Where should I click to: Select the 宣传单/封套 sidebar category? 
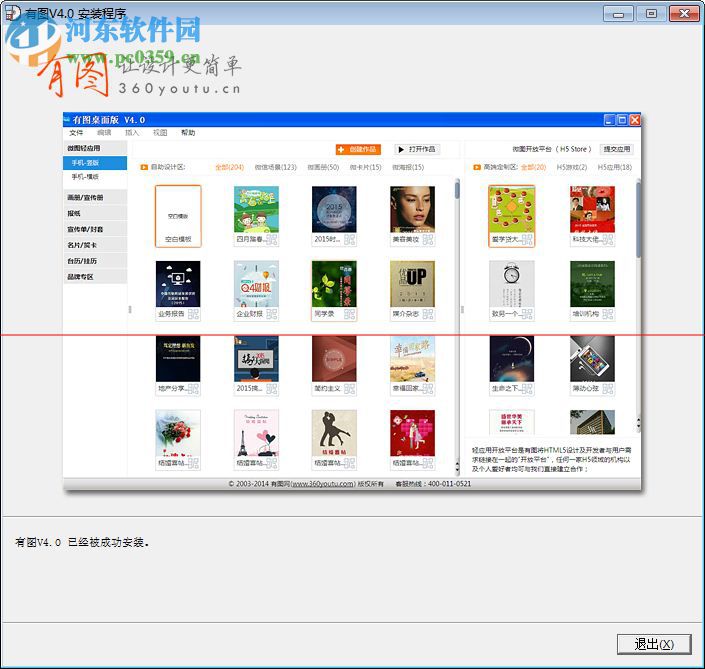95,229
